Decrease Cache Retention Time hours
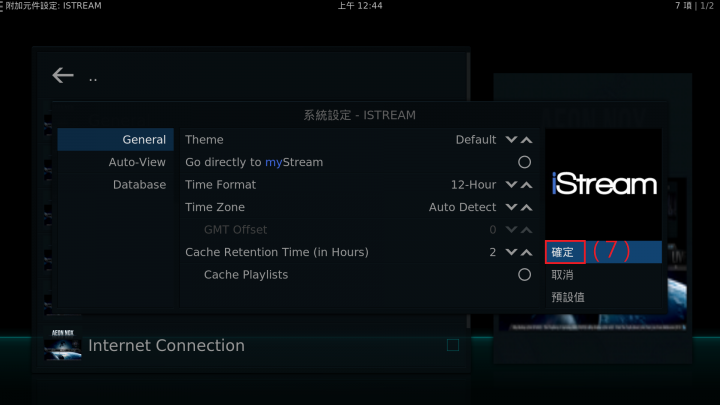The height and width of the screenshot is (405, 720). pos(511,252)
